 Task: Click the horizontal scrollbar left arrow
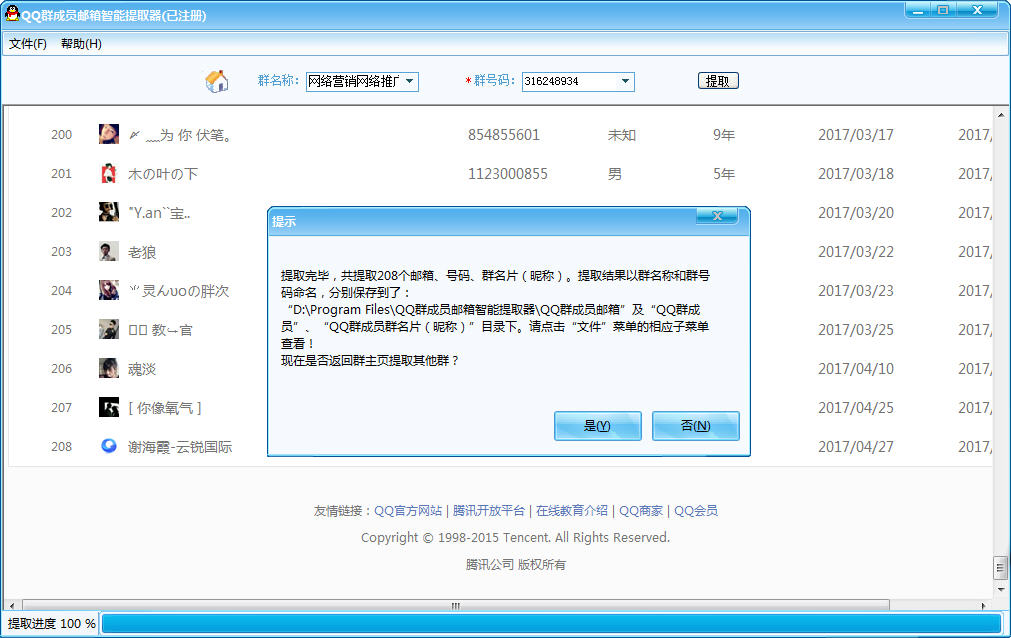pyautogui.click(x=12, y=606)
